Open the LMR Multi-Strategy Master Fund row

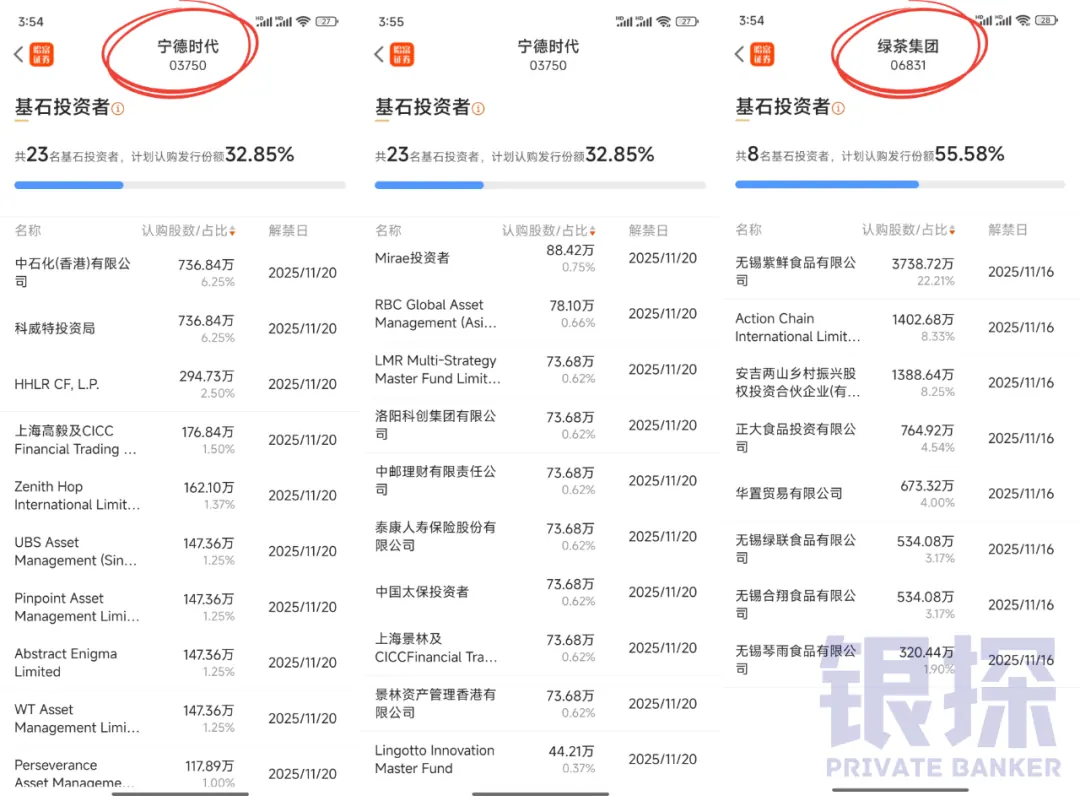tap(540, 370)
